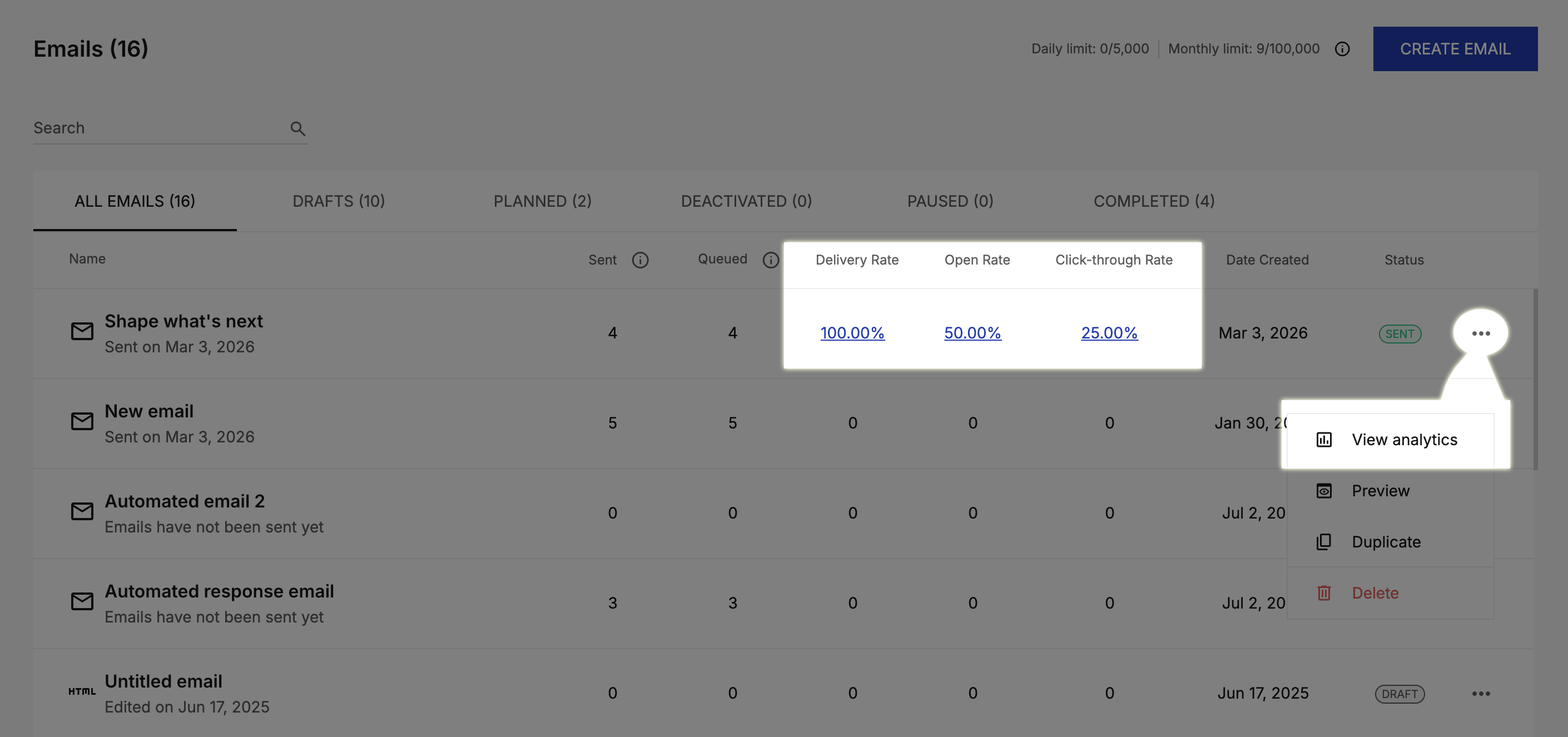Choose Duplicate in the context menu
Screen dimensions: 1568x737
[1386, 542]
